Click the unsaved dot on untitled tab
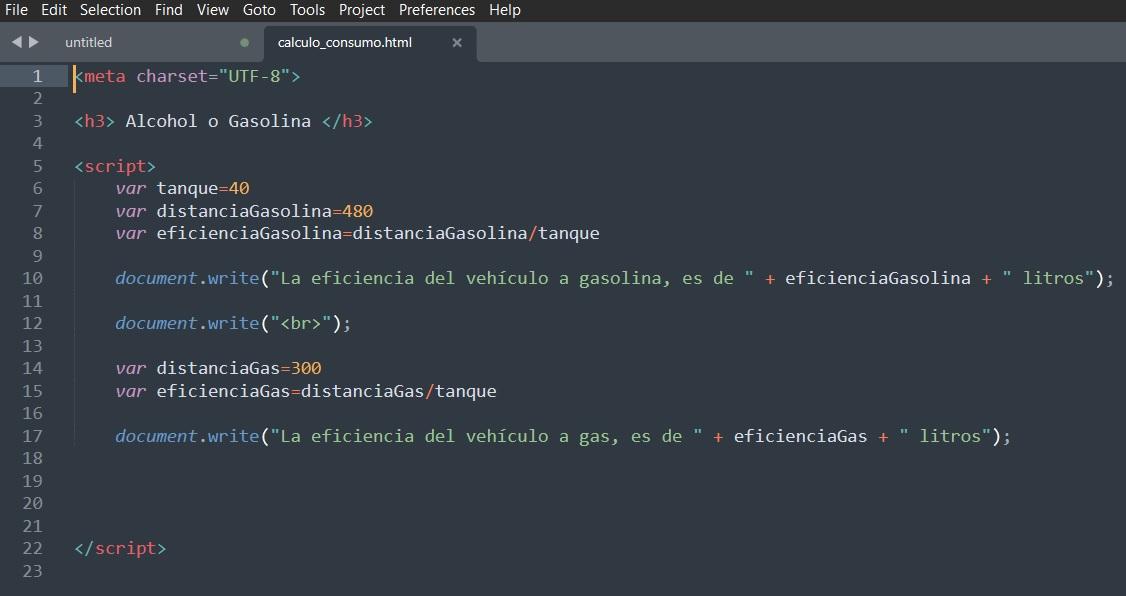 (244, 42)
